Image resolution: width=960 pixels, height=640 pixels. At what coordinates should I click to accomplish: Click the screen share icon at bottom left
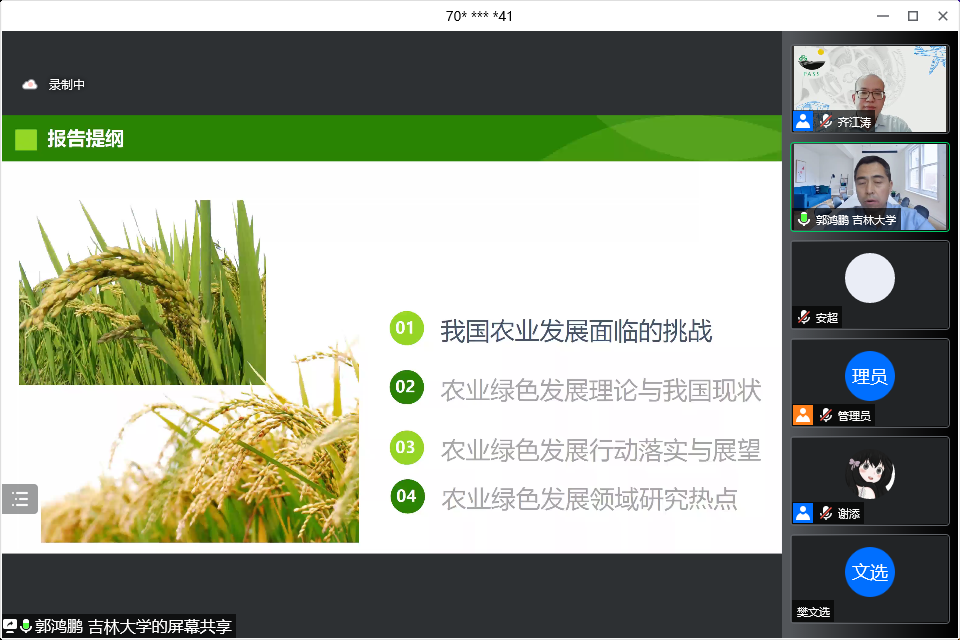point(10,626)
